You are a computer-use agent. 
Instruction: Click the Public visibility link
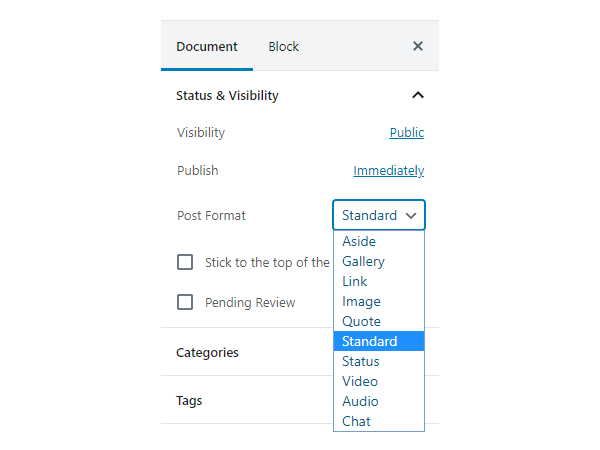click(x=407, y=133)
